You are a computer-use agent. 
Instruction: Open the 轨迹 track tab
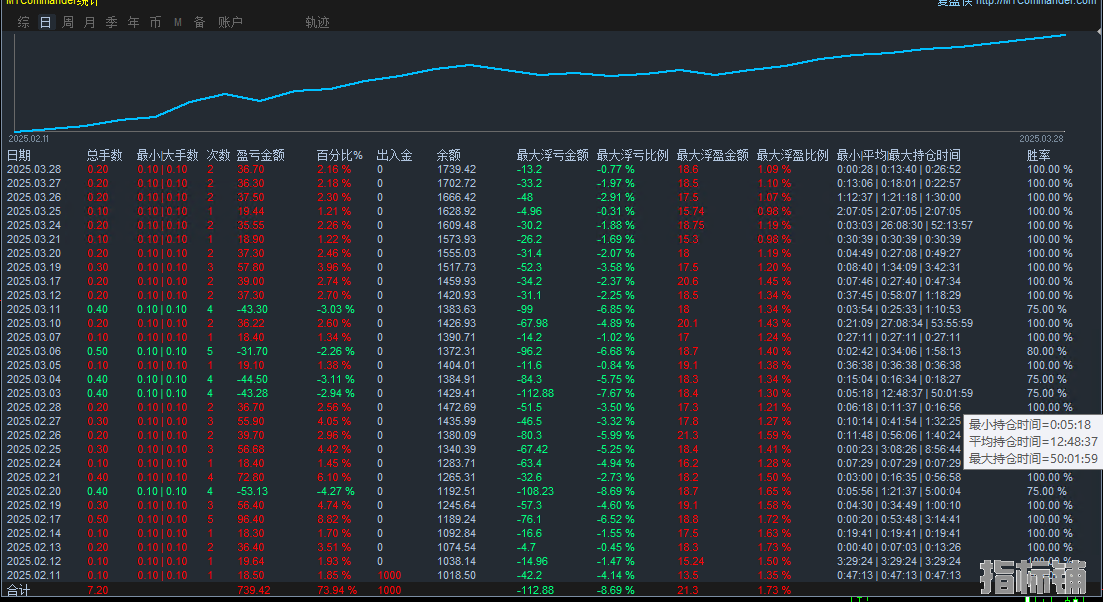317,22
